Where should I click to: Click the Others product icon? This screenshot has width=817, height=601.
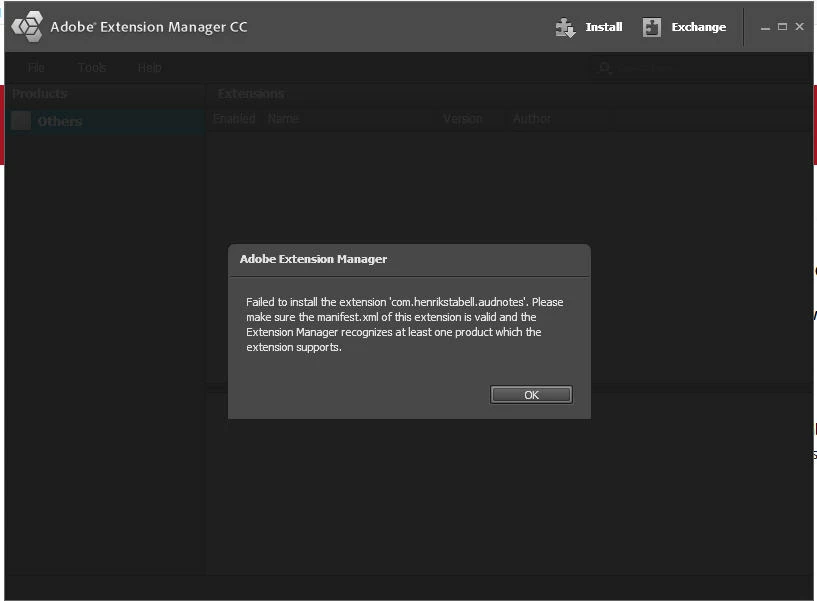pyautogui.click(x=21, y=121)
